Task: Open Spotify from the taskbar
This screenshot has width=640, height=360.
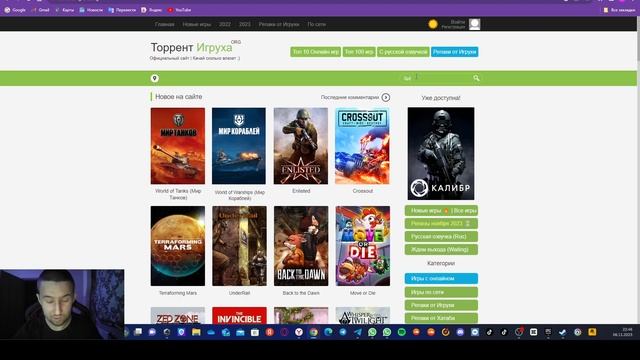Action: [x=402, y=332]
